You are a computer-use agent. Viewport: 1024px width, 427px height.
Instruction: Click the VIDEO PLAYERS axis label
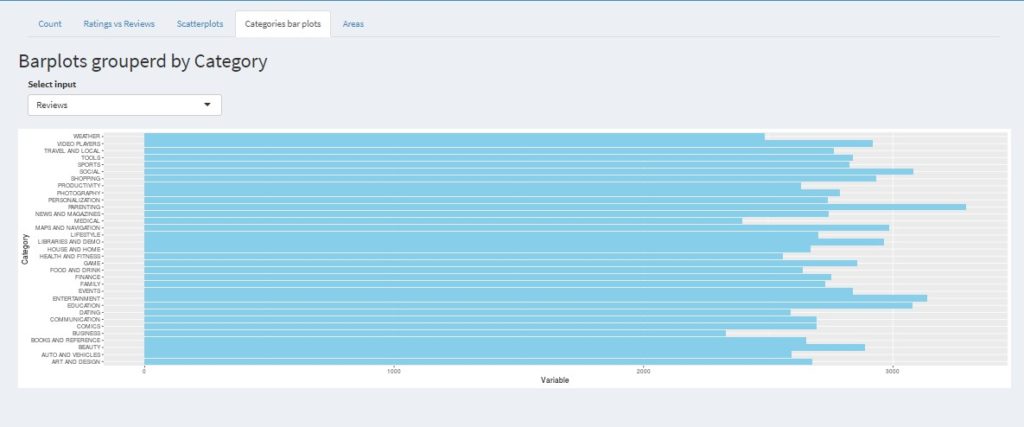[78, 144]
